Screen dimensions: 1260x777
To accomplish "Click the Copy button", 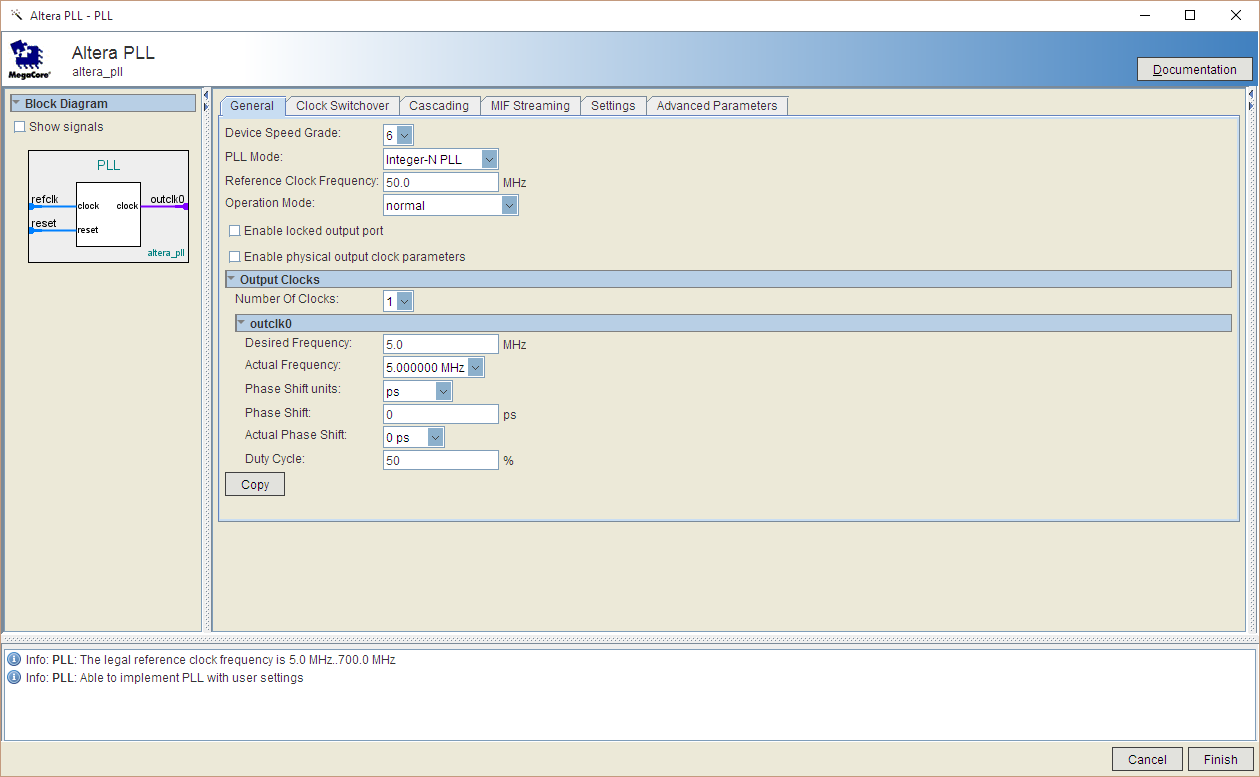I will pyautogui.click(x=255, y=484).
